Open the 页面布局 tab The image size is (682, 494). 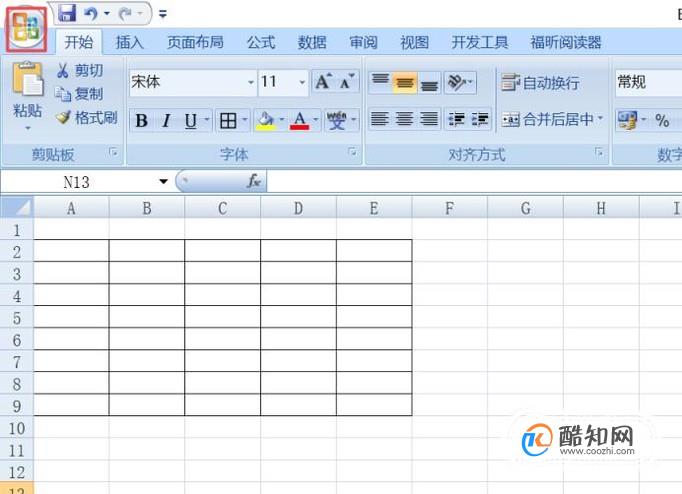(x=195, y=42)
